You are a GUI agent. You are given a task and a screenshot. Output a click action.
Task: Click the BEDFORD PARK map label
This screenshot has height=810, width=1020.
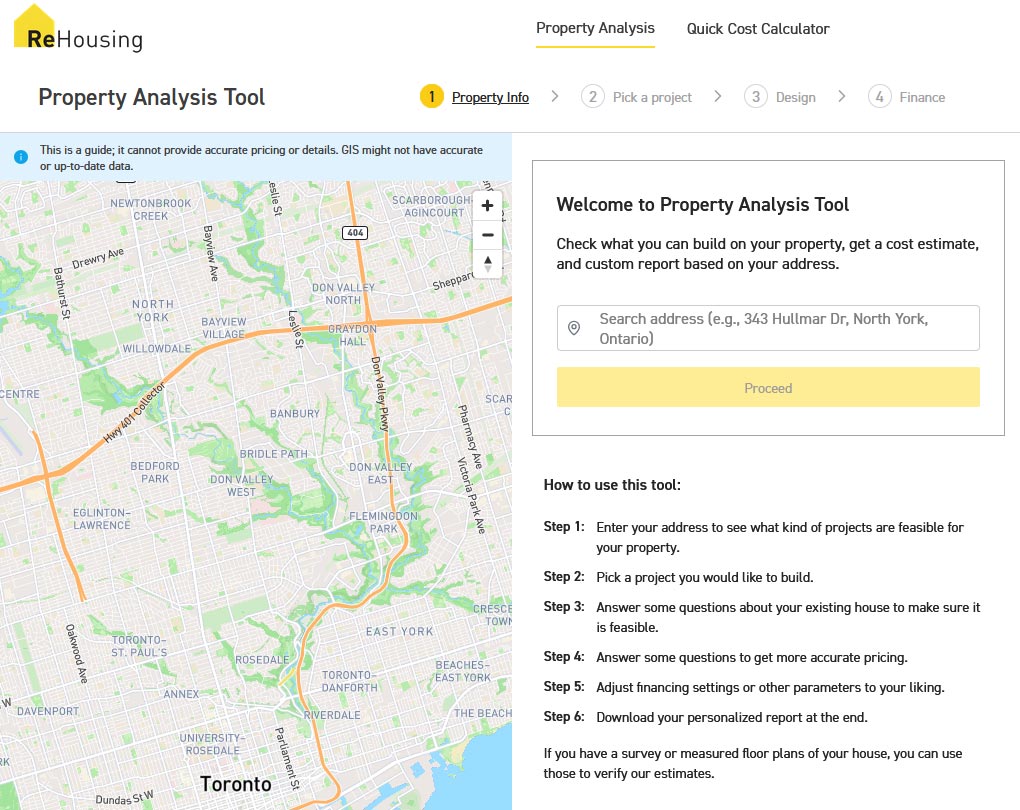click(155, 472)
